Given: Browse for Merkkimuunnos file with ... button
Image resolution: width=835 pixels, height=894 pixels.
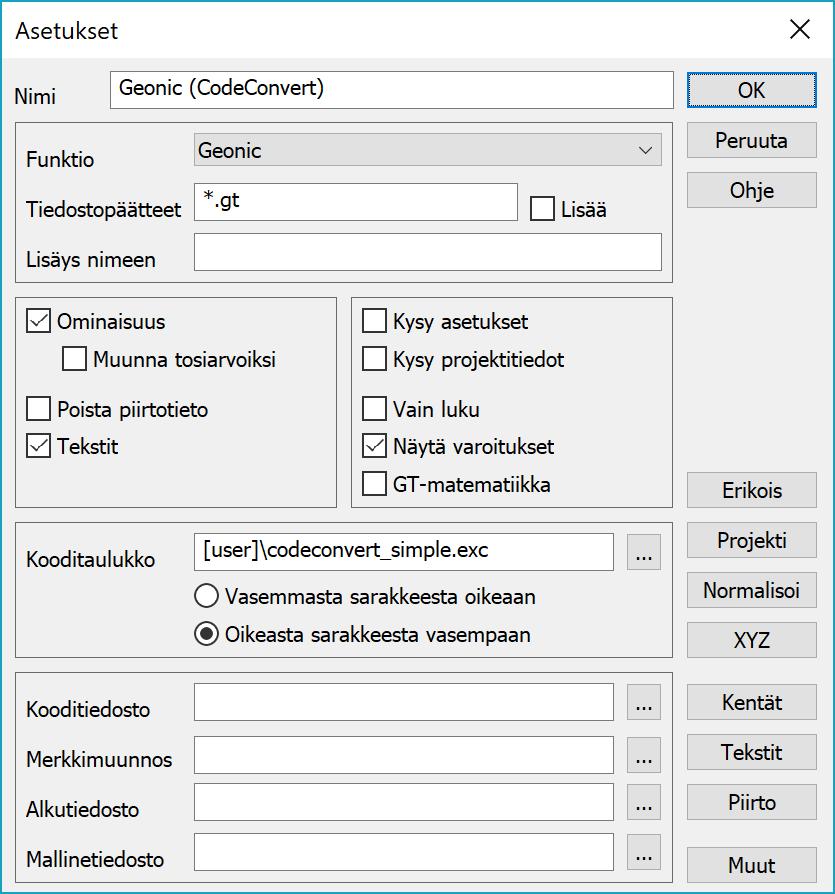Looking at the screenshot, I should click(644, 755).
